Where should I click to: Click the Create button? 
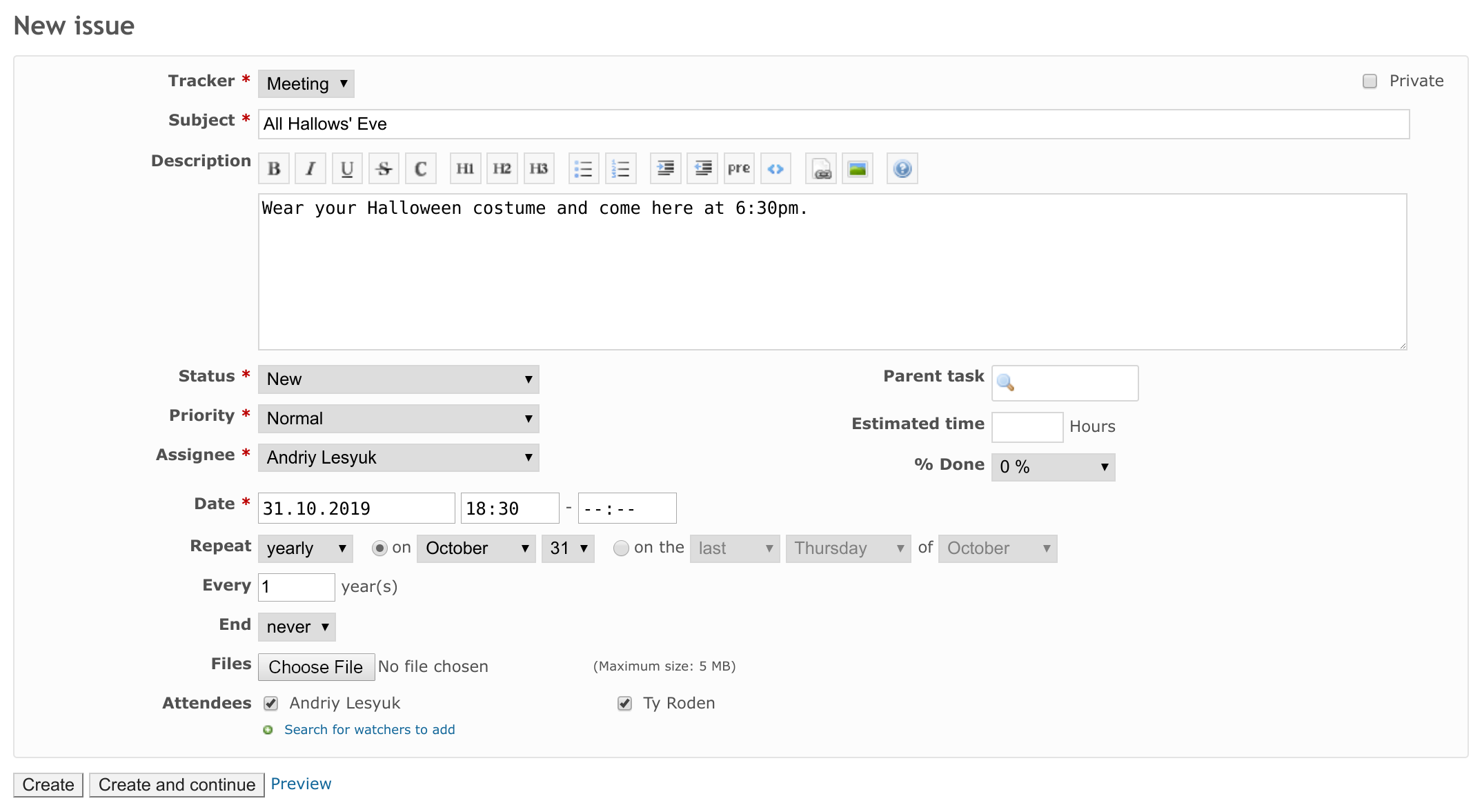(48, 784)
